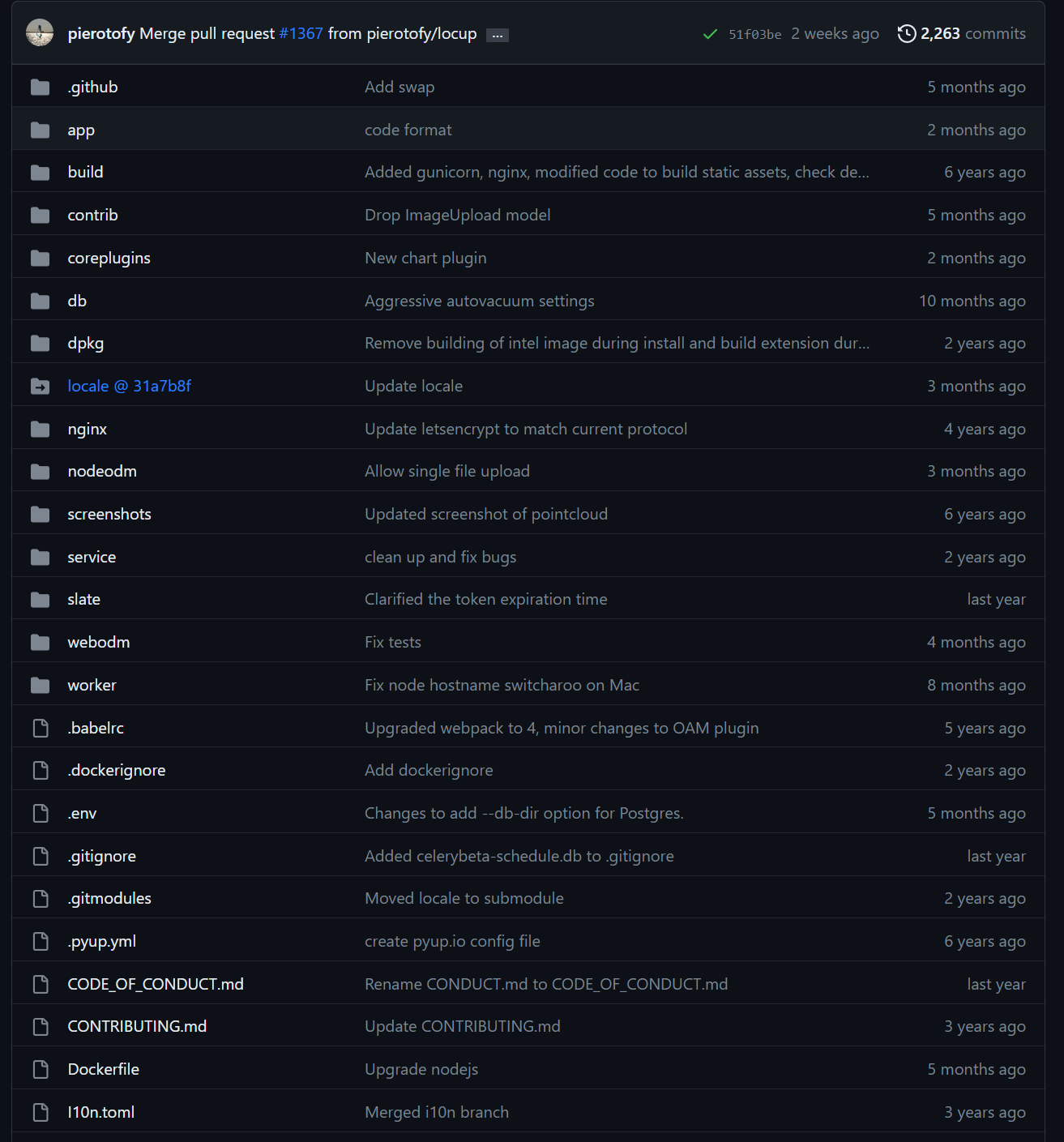Open the 2,263 commits history

972,34
